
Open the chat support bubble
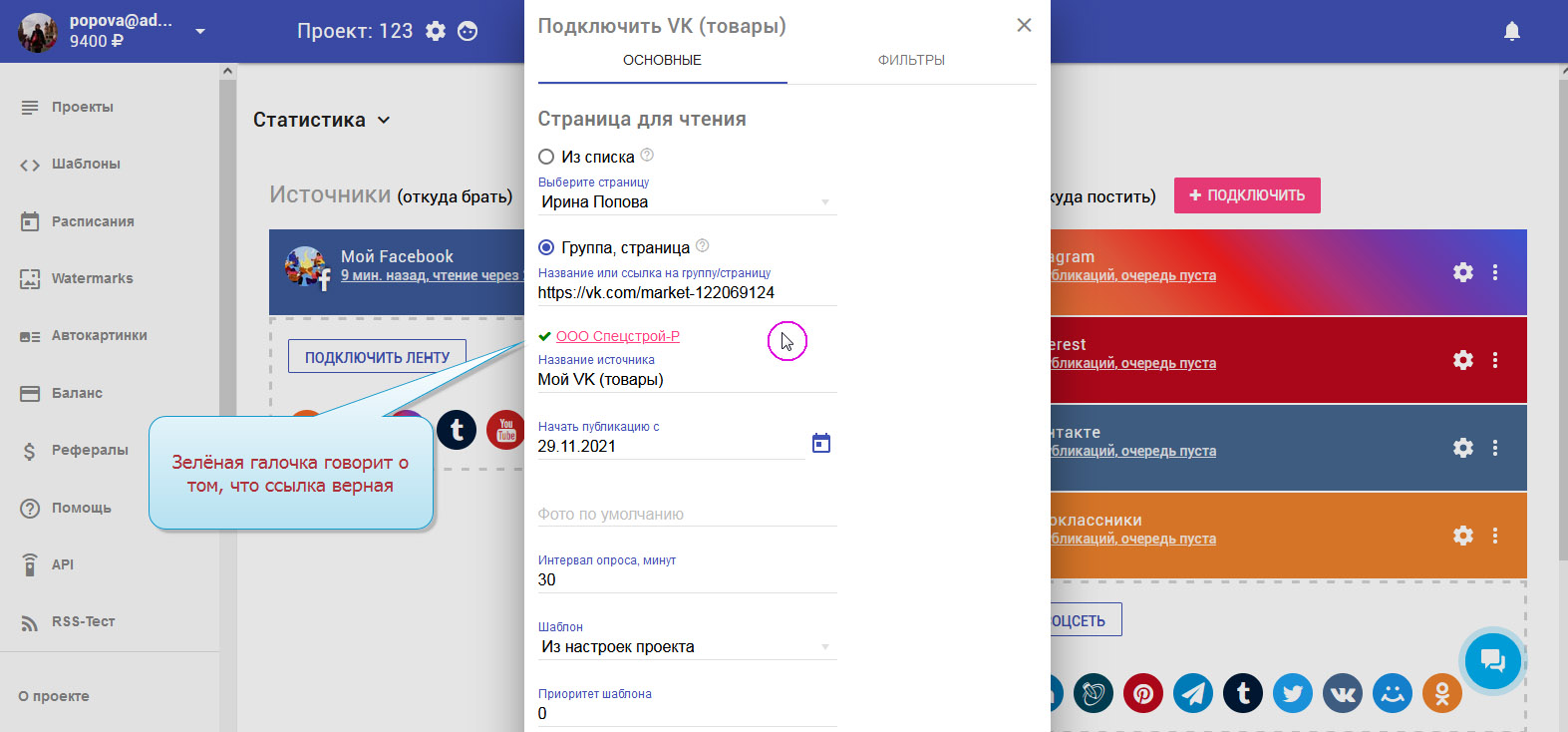(x=1492, y=660)
